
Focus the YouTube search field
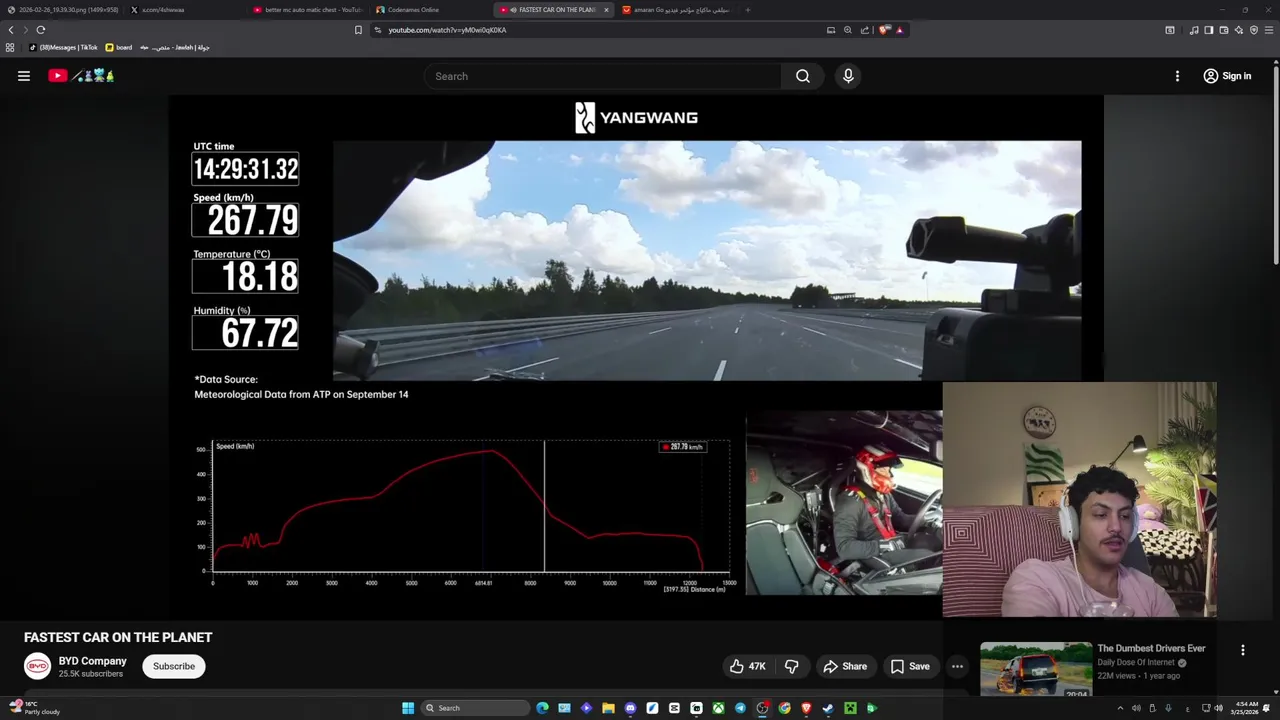point(603,76)
